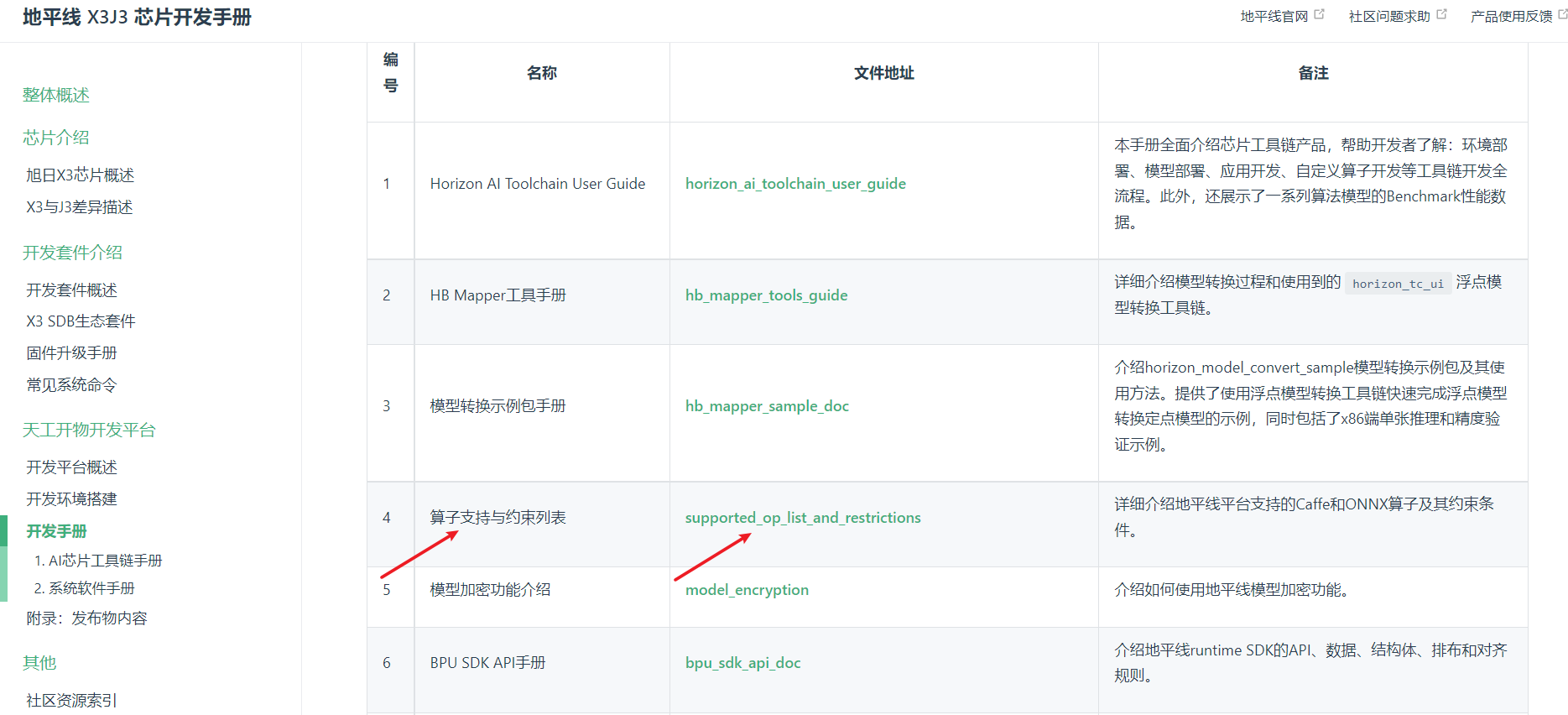Select 常见系统命令 sidebar entry
Screen dimensions: 1568x715
tap(71, 385)
